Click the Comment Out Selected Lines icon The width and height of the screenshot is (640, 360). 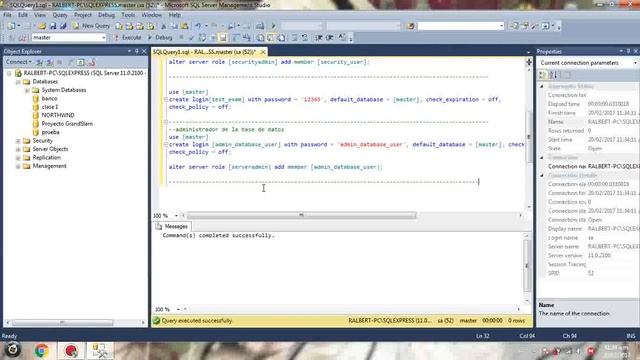[294, 38]
